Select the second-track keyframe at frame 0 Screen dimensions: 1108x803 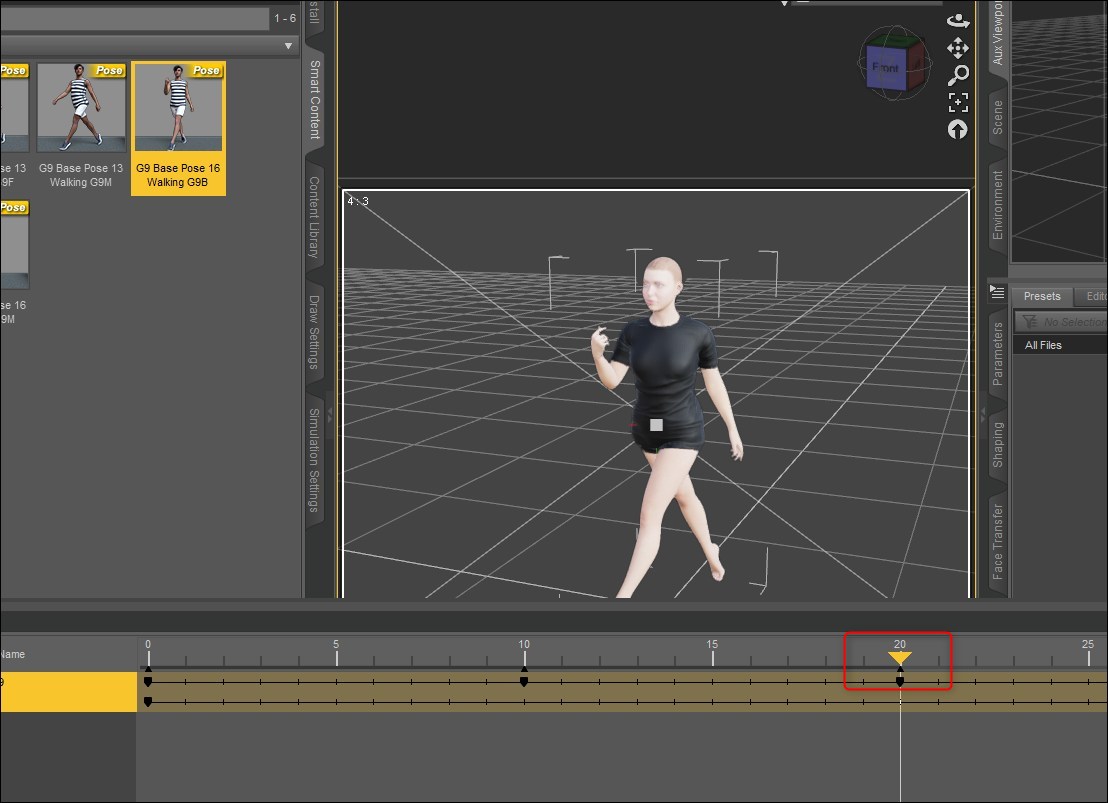pos(148,702)
